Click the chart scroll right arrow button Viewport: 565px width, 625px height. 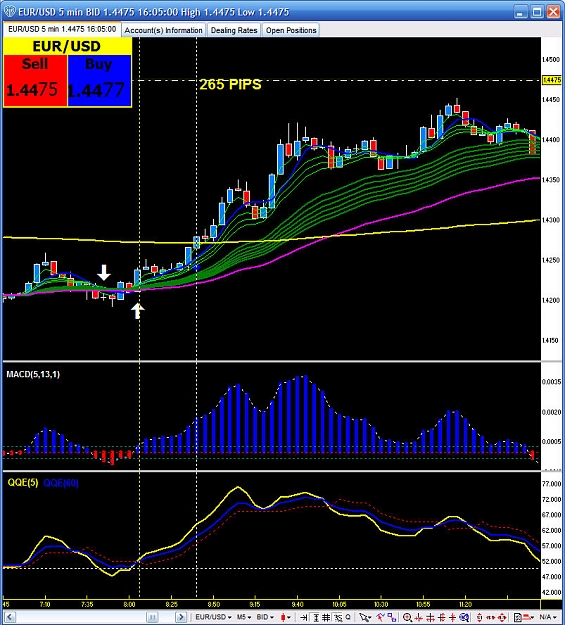pos(181,617)
